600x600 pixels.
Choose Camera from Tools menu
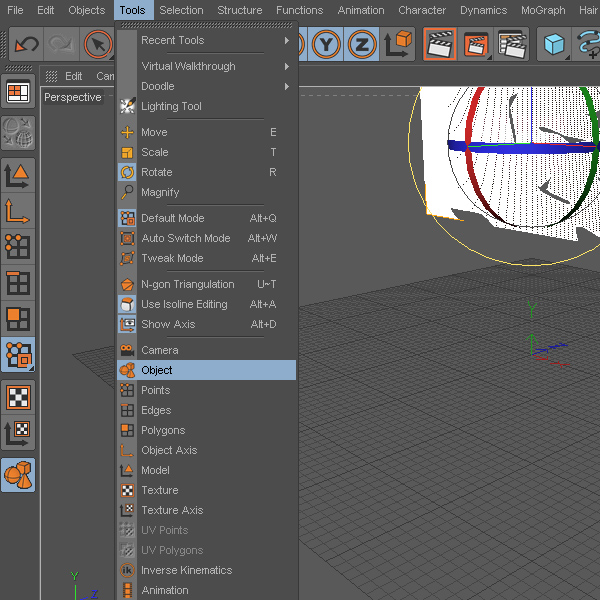tap(207, 350)
